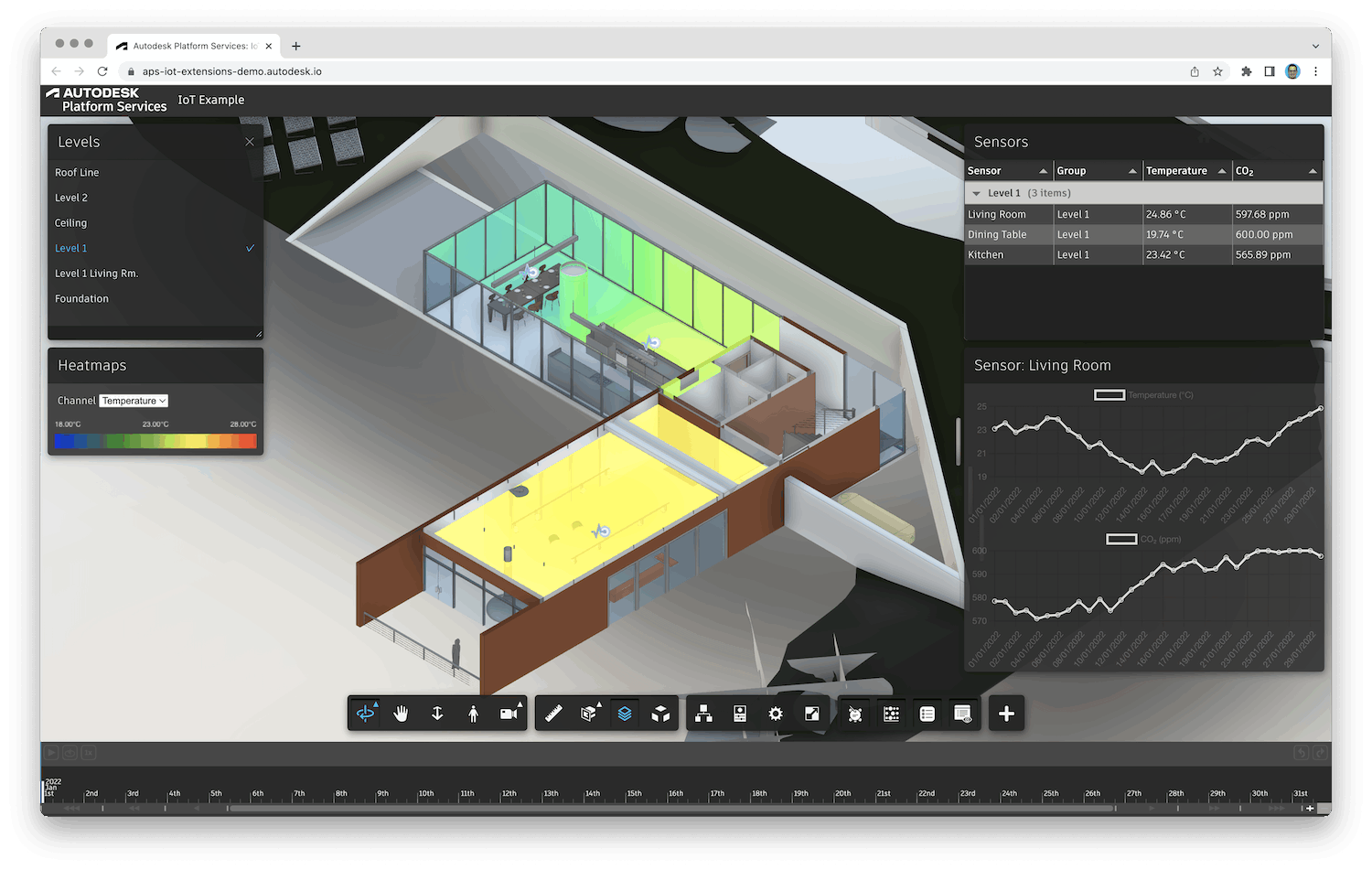Enter fullscreen mode via toolbar icon
This screenshot has height=870, width=1372.
pyautogui.click(x=811, y=714)
